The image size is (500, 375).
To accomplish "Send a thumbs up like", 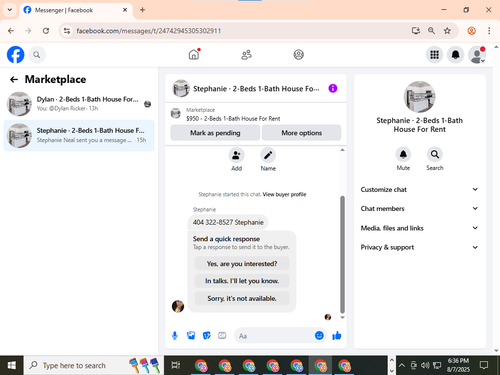I will click(337, 335).
